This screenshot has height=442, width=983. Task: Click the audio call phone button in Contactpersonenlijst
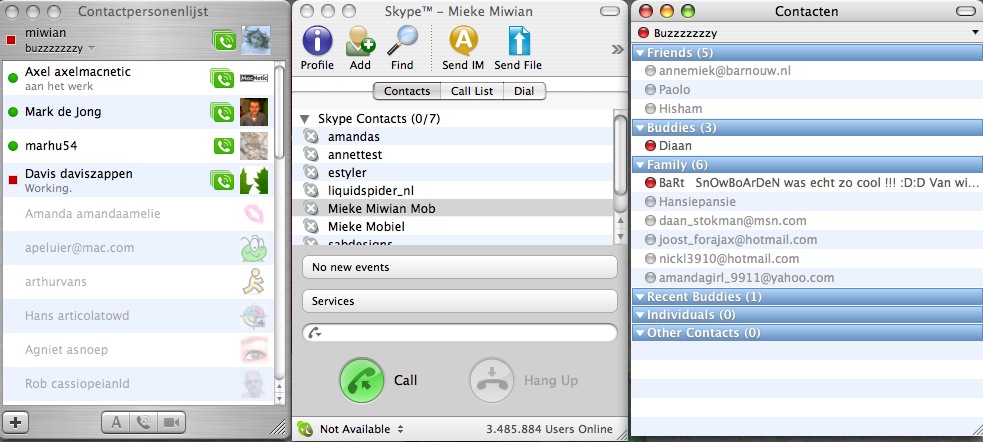click(x=144, y=423)
